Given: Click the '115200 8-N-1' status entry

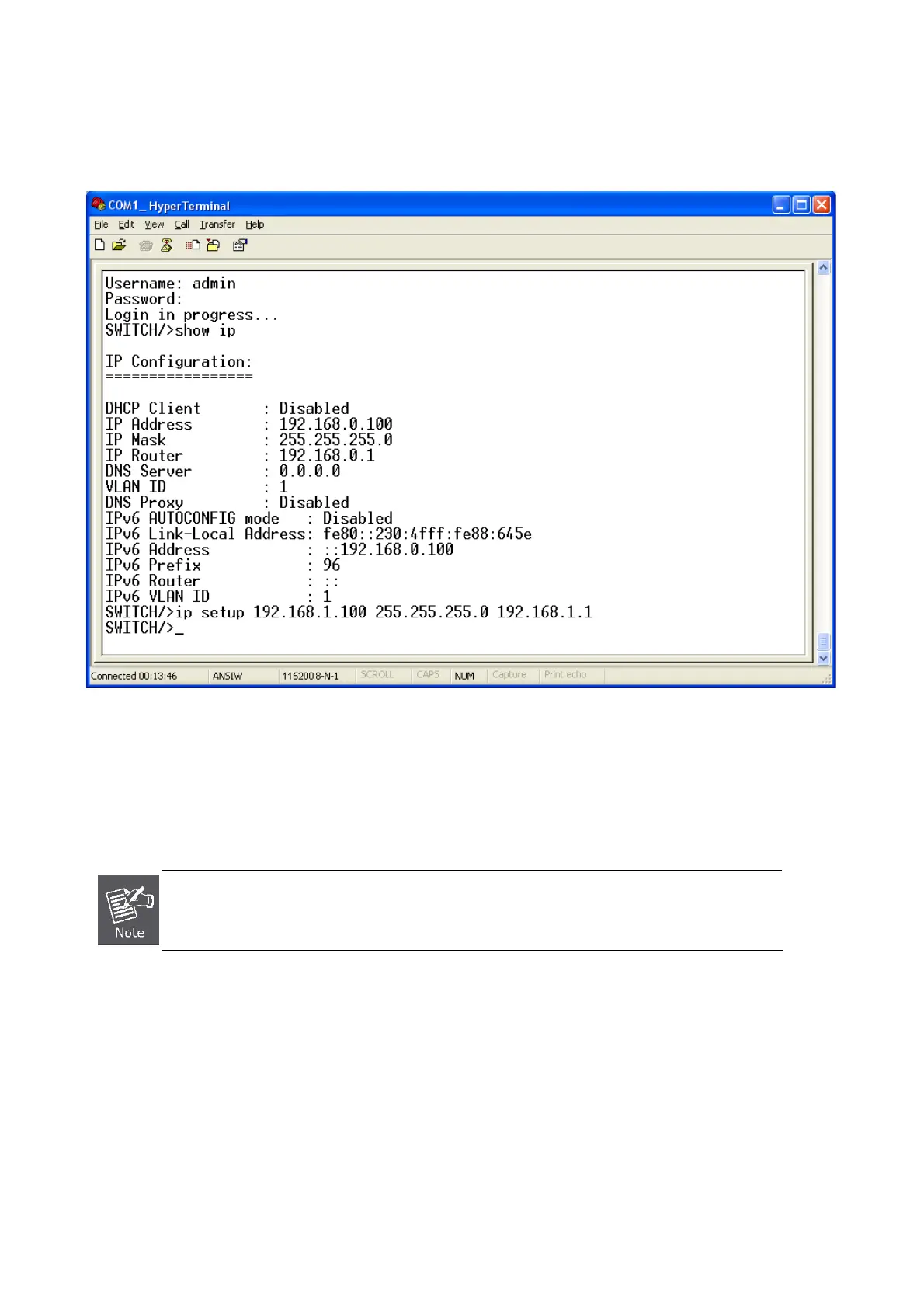Looking at the screenshot, I should pyautogui.click(x=311, y=676).
